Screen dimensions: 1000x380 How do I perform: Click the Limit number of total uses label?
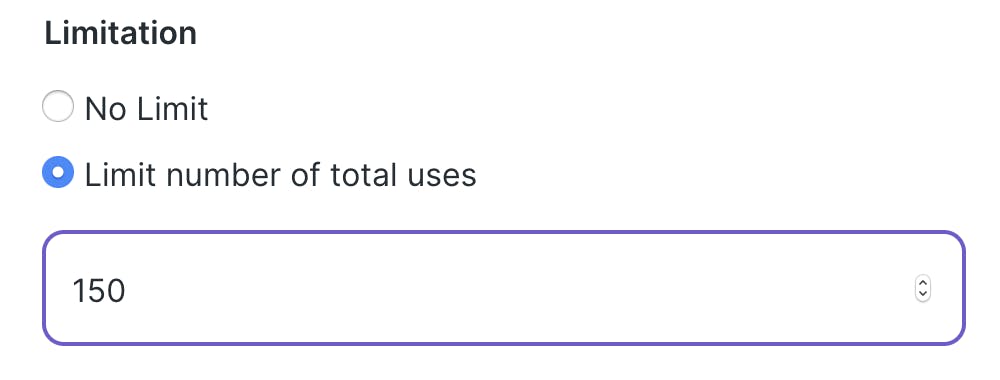point(281,175)
